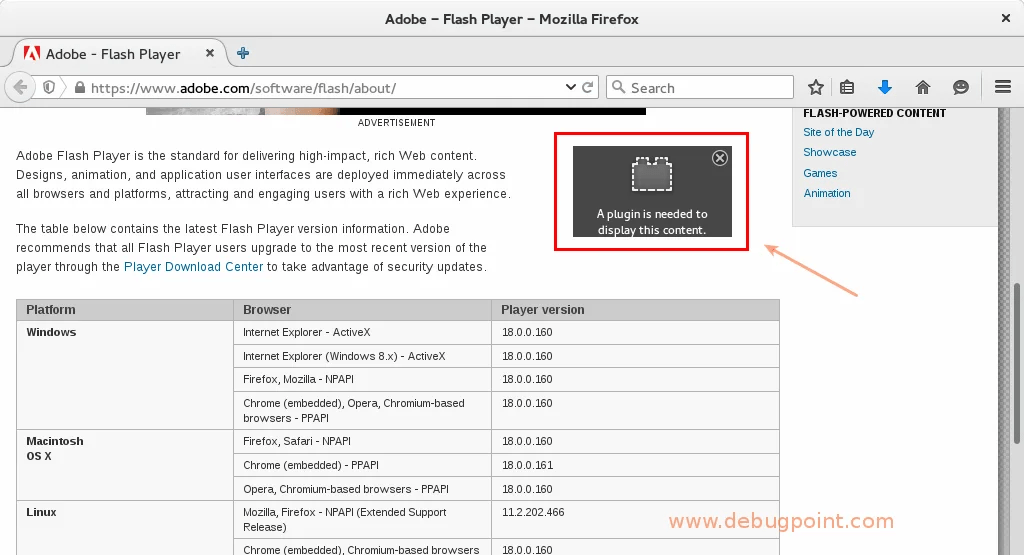
Task: Select the Macintosh OS X platform cell
Action: [x=125, y=465]
